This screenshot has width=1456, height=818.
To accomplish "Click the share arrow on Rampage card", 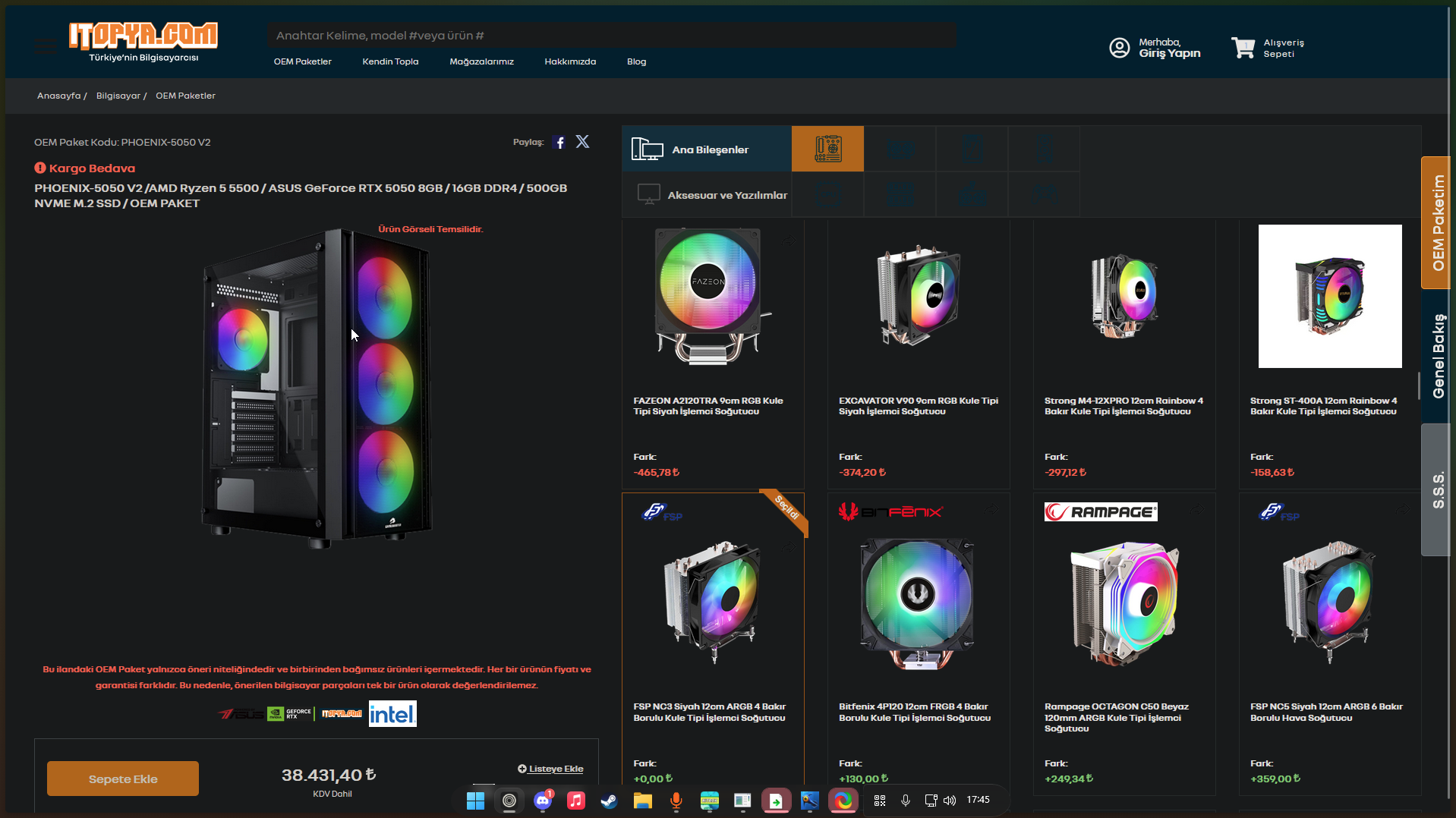I will [x=1198, y=510].
